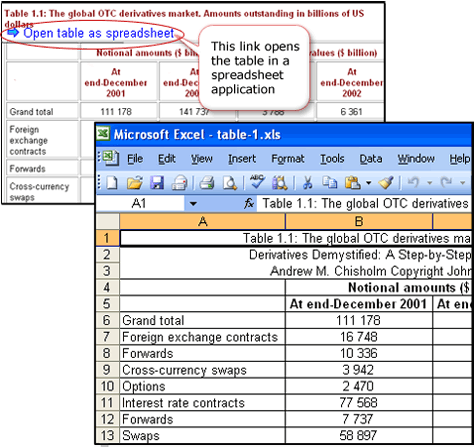Click the Excel workbook icon in menu bar

110,158
